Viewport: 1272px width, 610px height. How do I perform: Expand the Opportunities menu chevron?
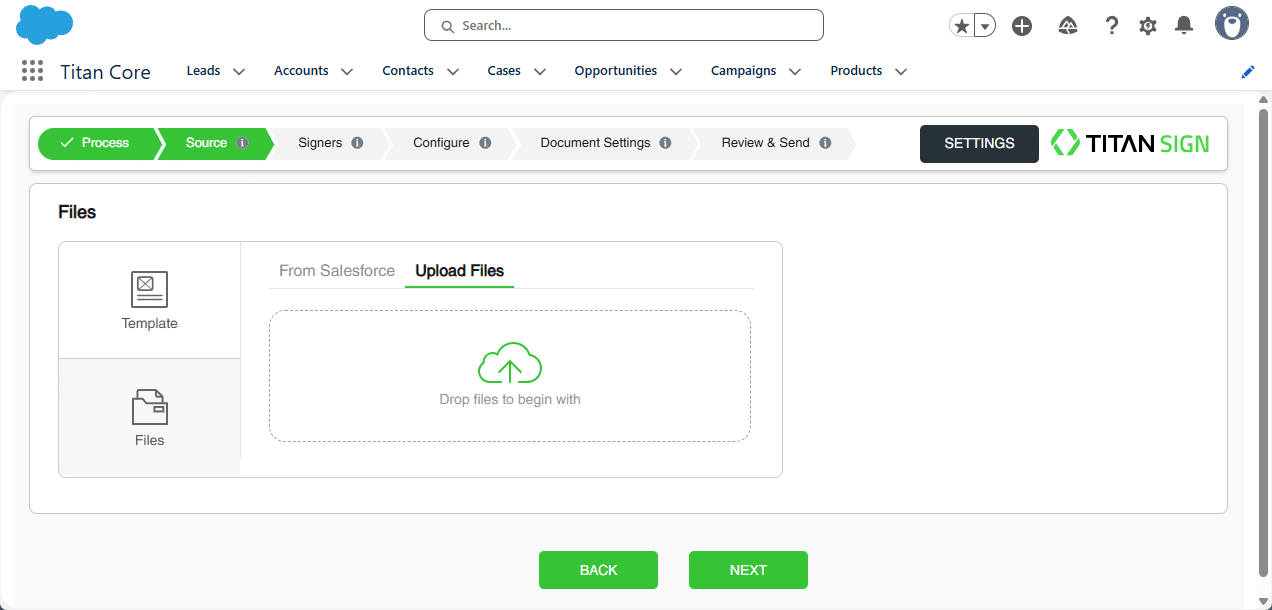click(x=676, y=72)
